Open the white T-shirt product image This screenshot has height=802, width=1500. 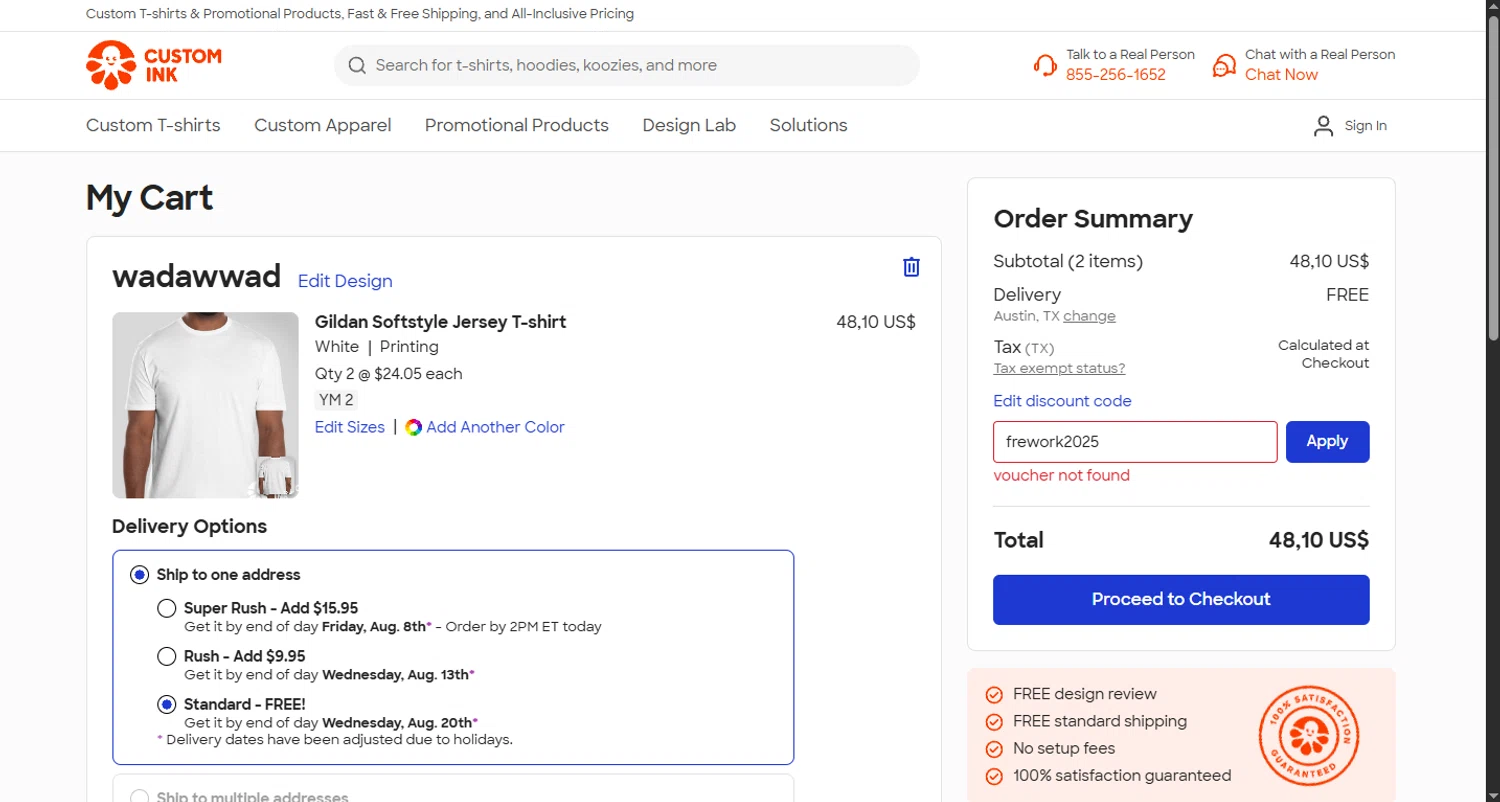coord(205,405)
